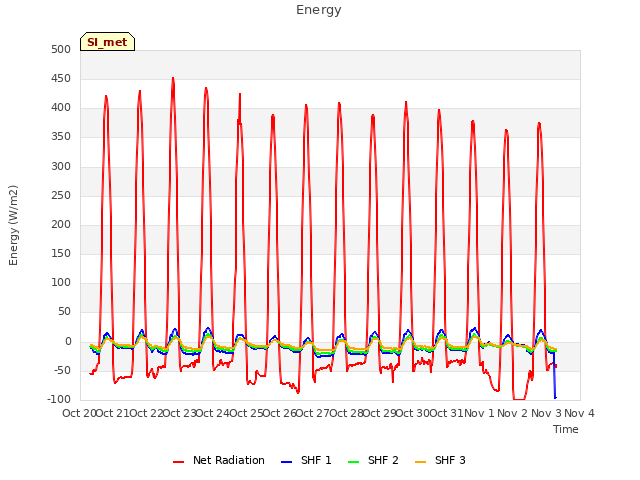Click the 450 y-axis tick label
This screenshot has width=640, height=480.
61,78
